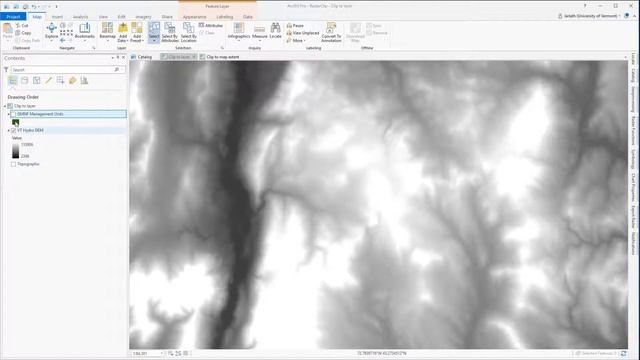The width and height of the screenshot is (640, 360).
Task: Open the signed-in user account dropdown
Action: (589, 16)
